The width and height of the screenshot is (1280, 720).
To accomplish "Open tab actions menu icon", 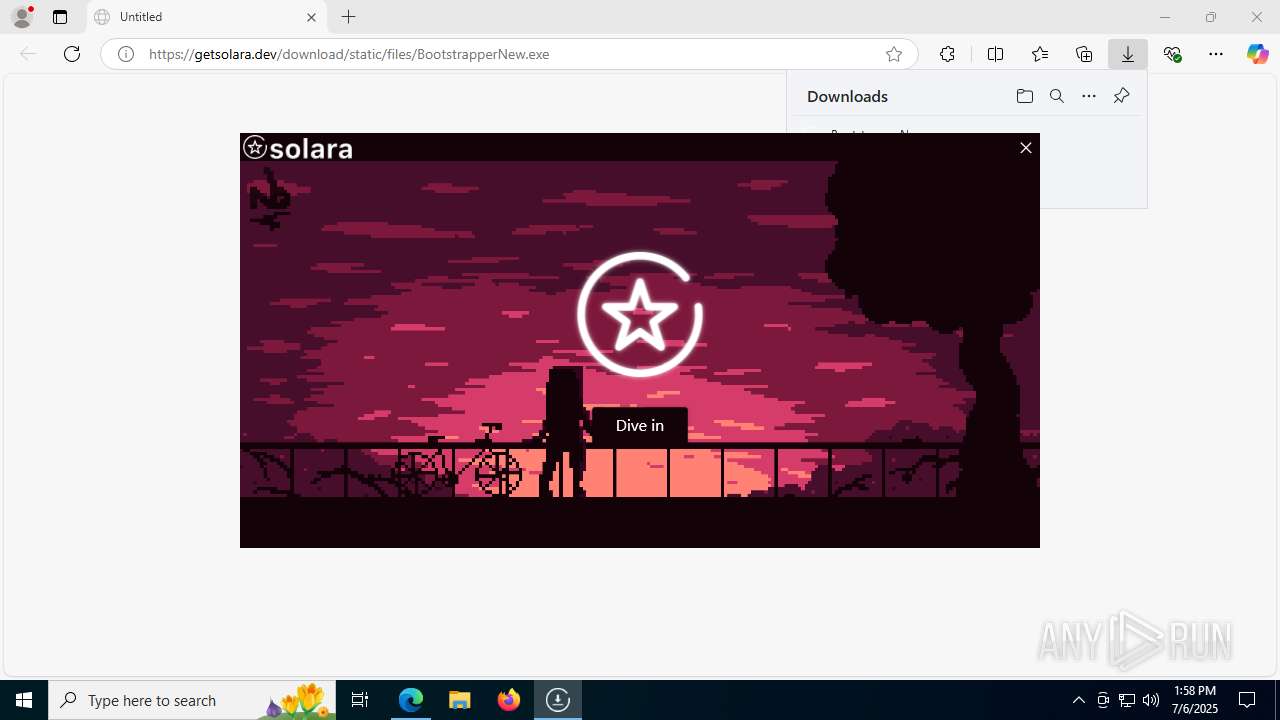I will pos(60,17).
